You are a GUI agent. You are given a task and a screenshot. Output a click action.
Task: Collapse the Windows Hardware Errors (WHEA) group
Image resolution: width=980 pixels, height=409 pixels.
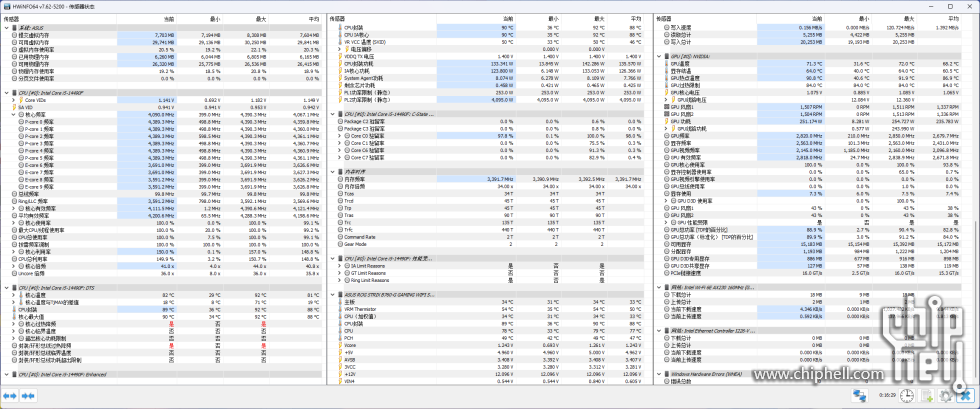659,374
